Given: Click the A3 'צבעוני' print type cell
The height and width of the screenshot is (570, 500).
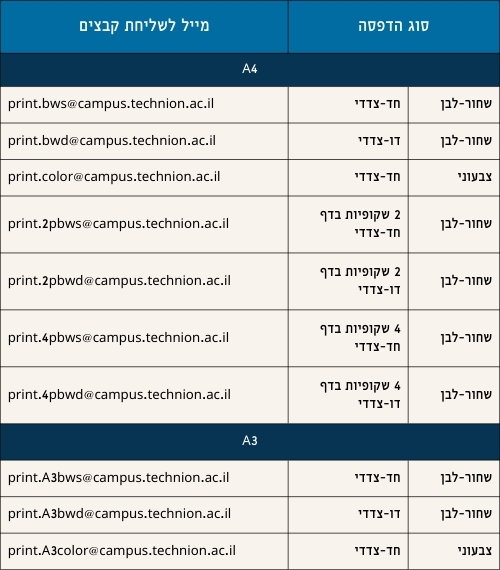Looking at the screenshot, I should pos(454,551).
